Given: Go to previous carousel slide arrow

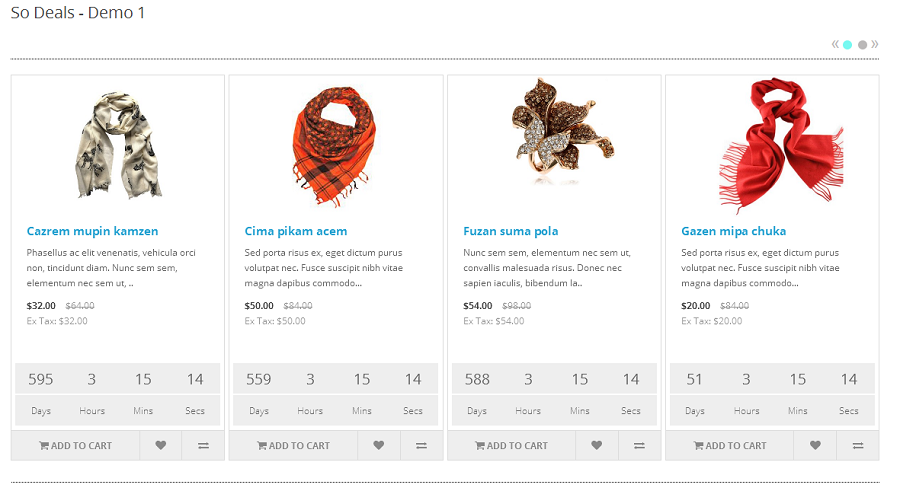Looking at the screenshot, I should pyautogui.click(x=835, y=44).
